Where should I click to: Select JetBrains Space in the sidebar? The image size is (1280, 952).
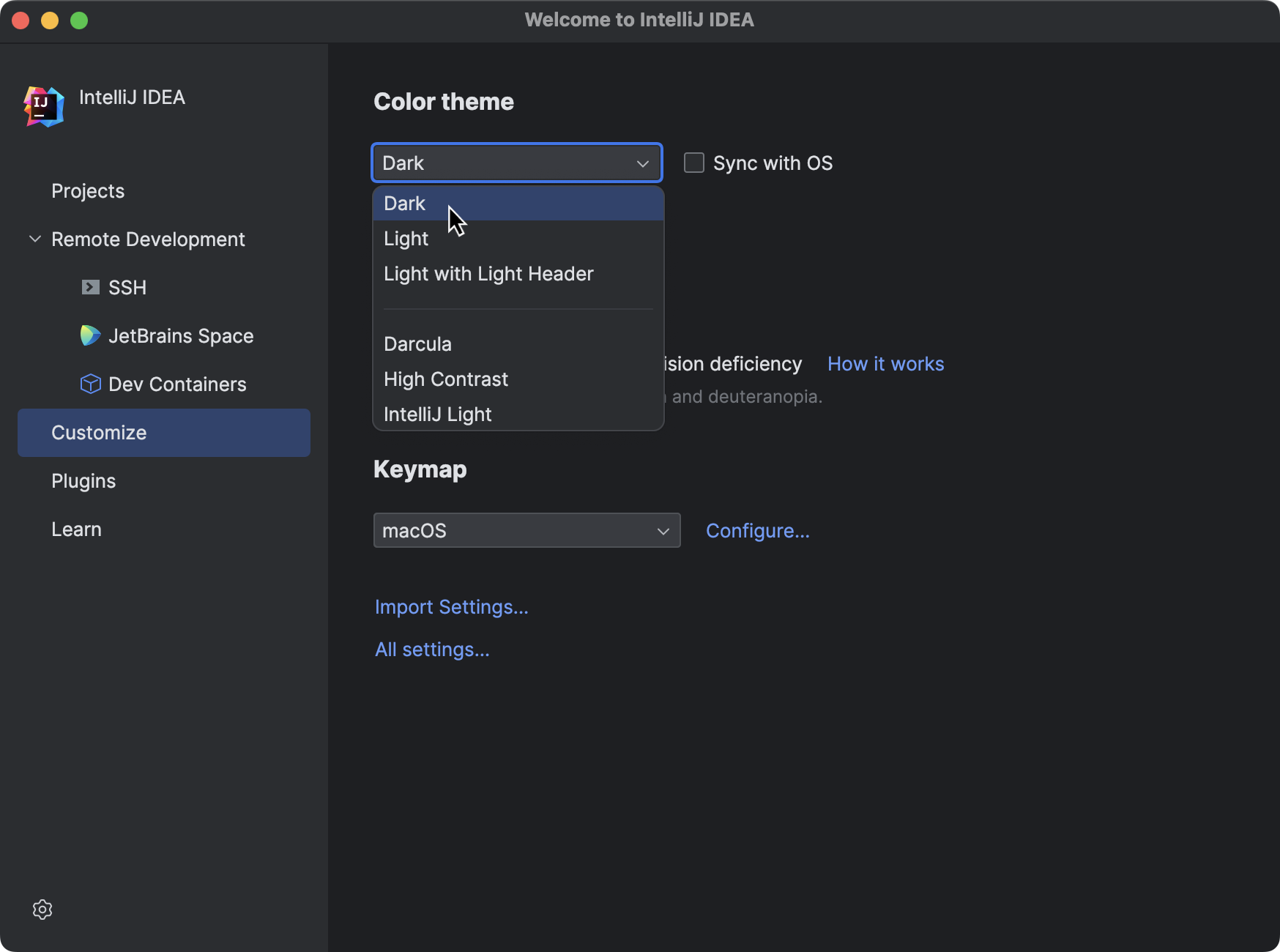(x=182, y=335)
